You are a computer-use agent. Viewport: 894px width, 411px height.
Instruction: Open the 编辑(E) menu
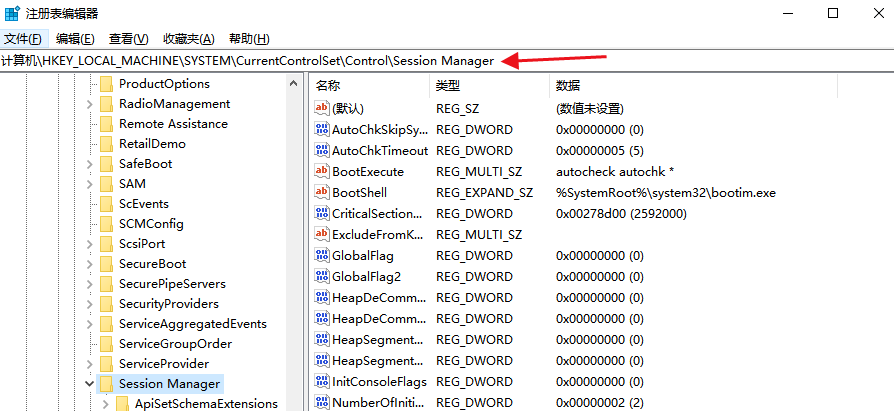[x=75, y=39]
